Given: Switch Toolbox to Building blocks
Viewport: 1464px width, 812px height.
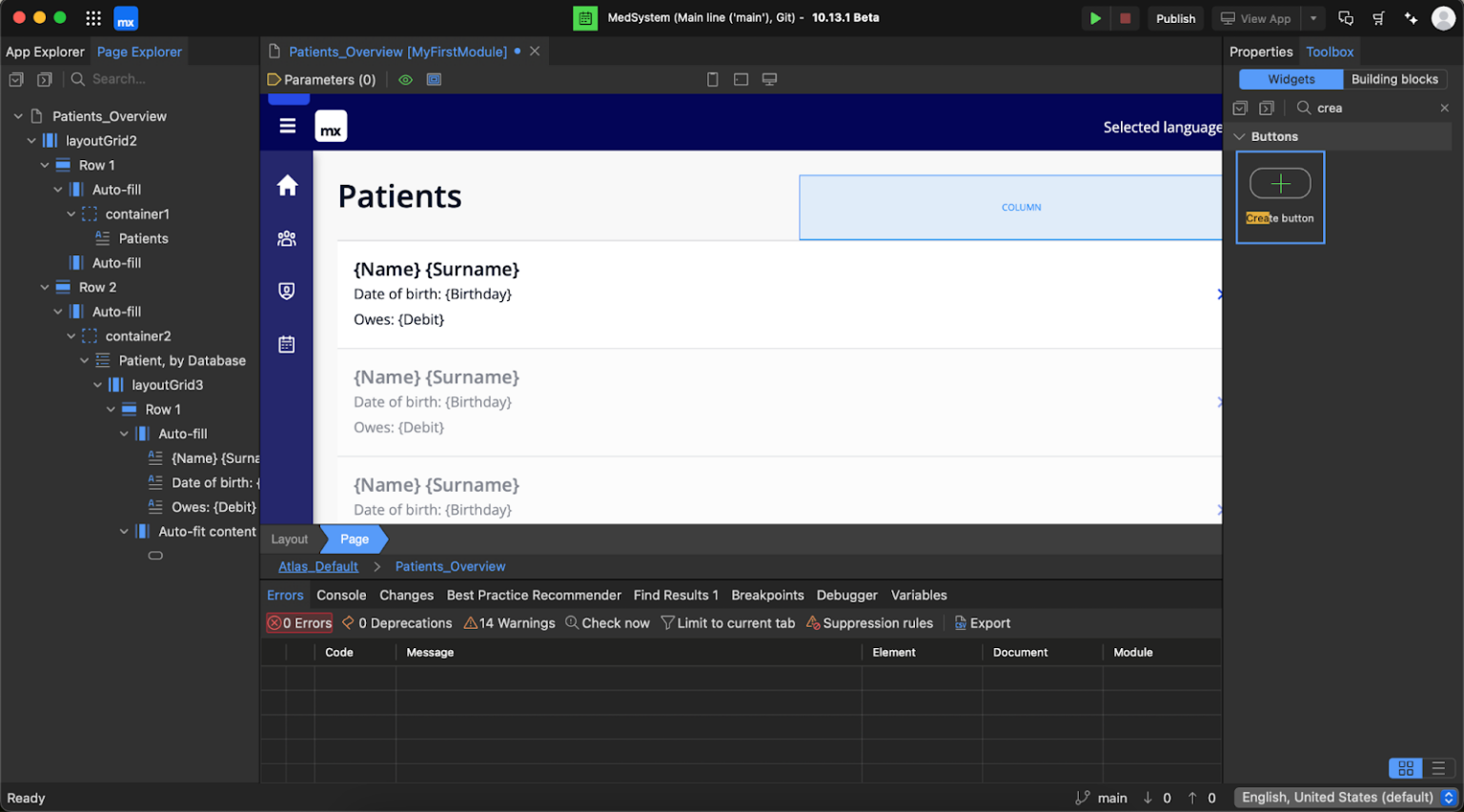Looking at the screenshot, I should click(1395, 79).
